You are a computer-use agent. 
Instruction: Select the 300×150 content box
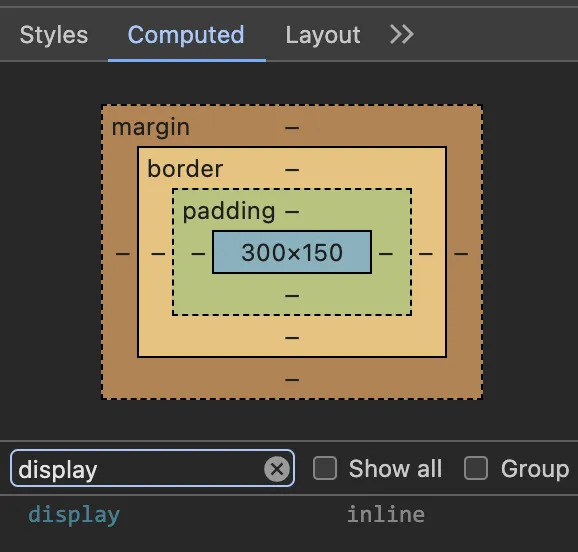292,252
